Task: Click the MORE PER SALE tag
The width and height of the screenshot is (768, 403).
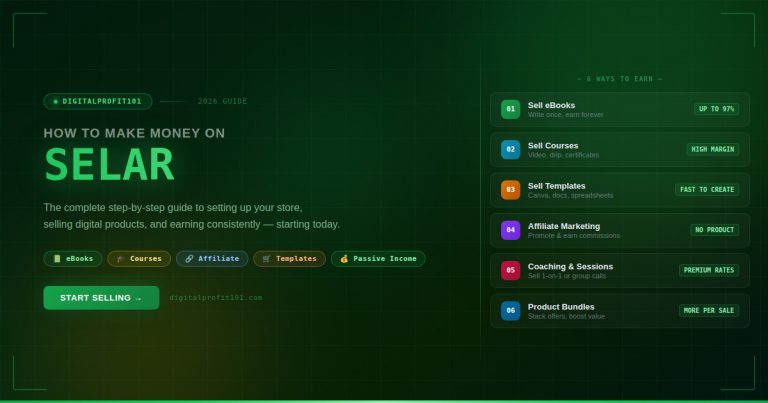Action: pos(709,310)
